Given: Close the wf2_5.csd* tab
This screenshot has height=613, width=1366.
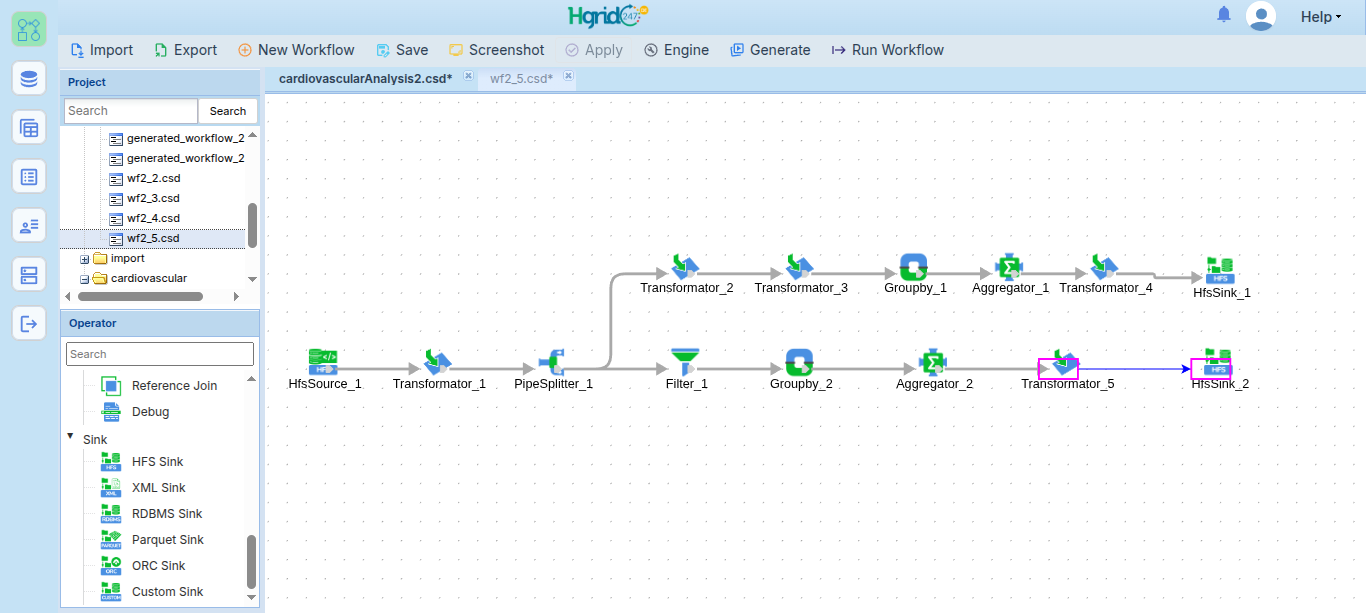Looking at the screenshot, I should pos(568,76).
